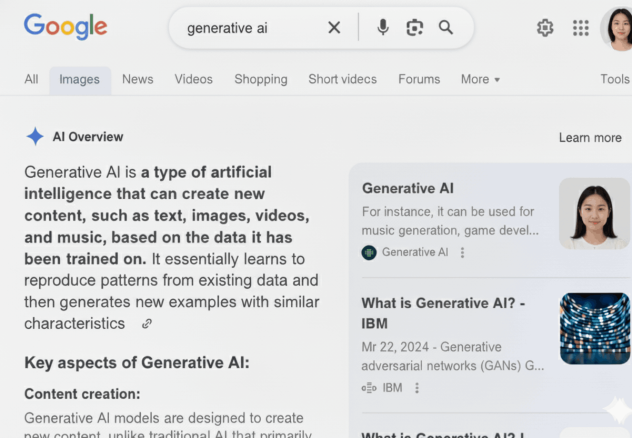Screen dimensions: 632x438
Task: Open 'What is Generative AI? - IBM' result
Action: pos(443,313)
